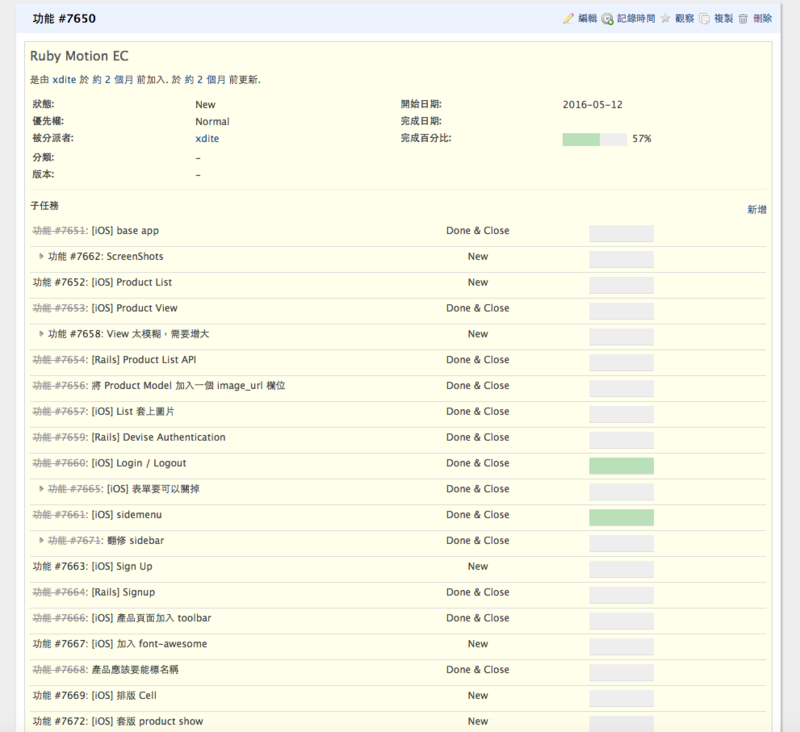Open issue #7653 Product View

point(60,308)
